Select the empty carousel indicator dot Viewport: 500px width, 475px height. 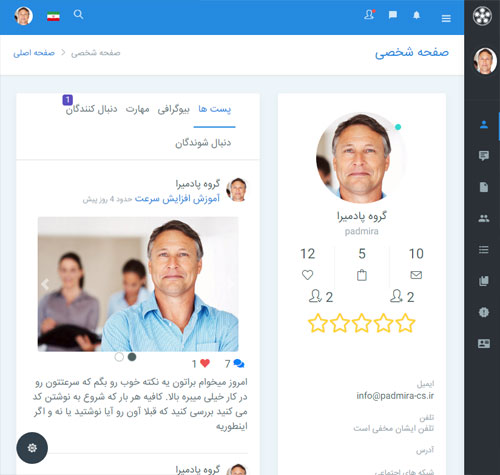(x=119, y=357)
